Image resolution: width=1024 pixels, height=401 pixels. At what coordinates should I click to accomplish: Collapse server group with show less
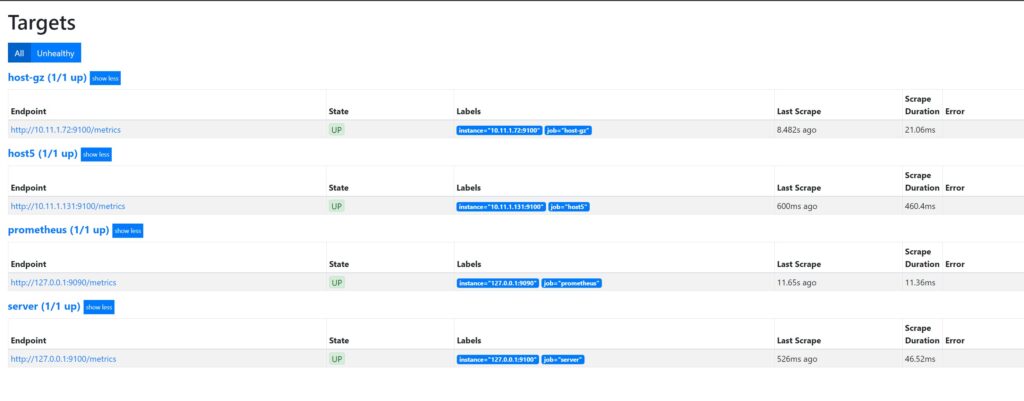(99, 307)
